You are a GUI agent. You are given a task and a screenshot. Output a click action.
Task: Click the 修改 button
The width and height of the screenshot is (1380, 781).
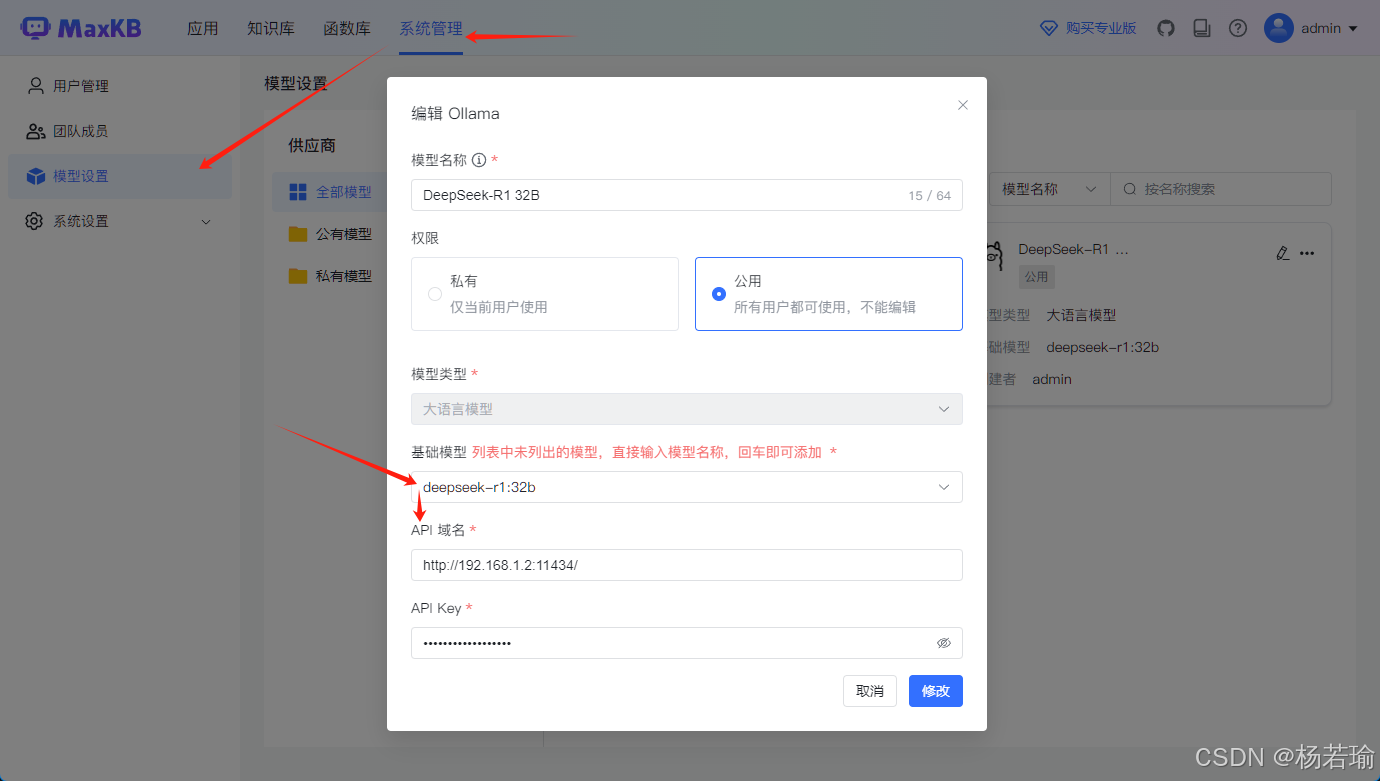[936, 691]
